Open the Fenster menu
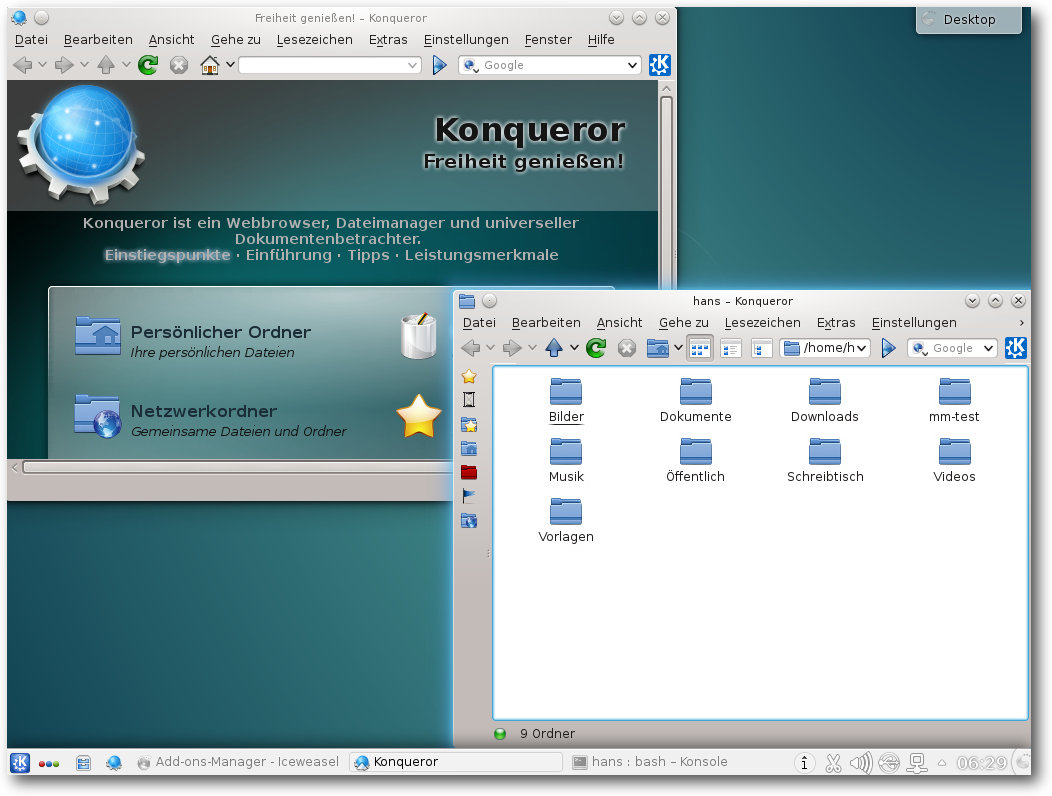The width and height of the screenshot is (1052, 796). 548,40
